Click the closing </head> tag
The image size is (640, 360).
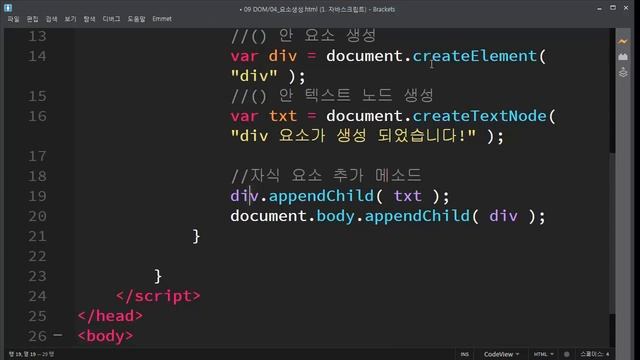tap(110, 316)
